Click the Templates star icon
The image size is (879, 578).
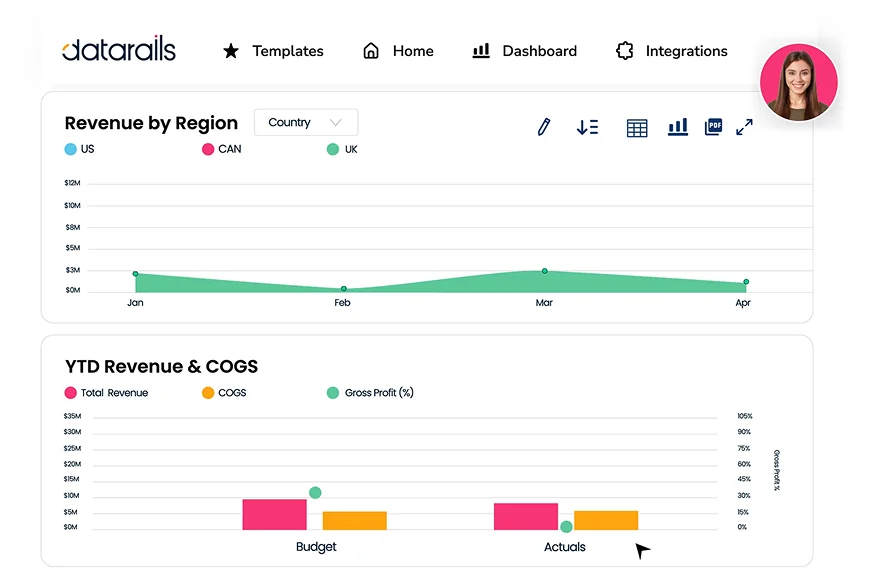click(x=231, y=50)
